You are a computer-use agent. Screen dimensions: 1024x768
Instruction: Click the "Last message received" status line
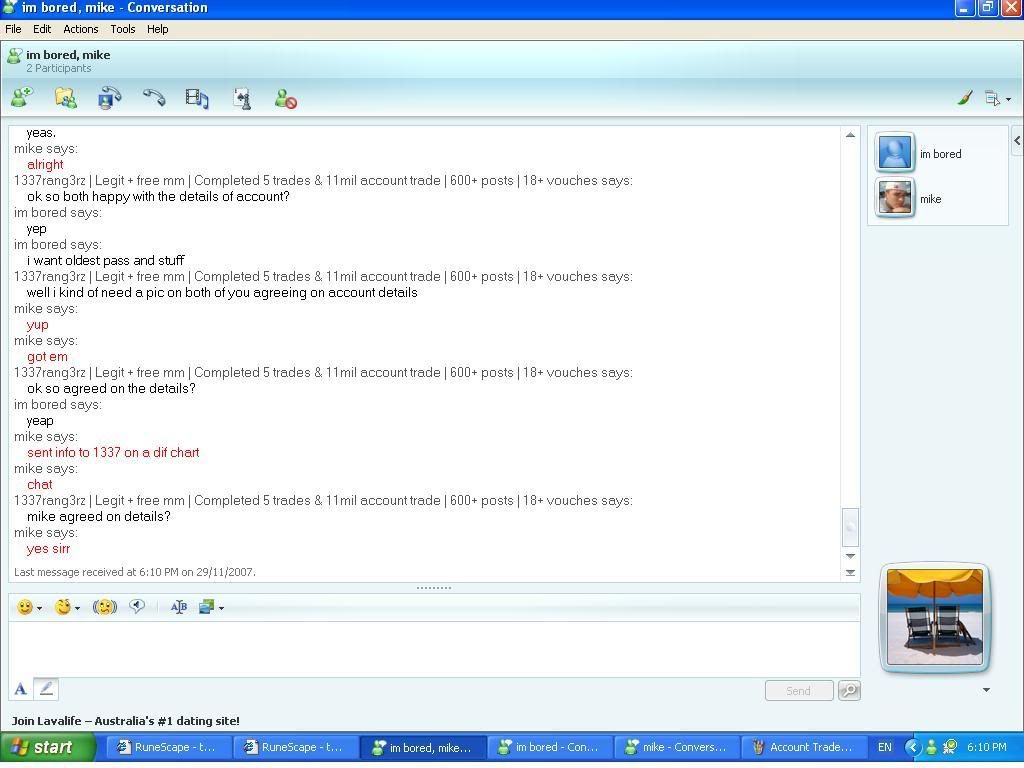tap(135, 572)
